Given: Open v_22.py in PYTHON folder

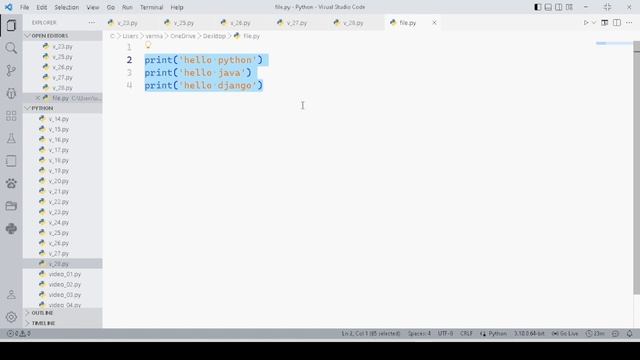Looking at the screenshot, I should coord(59,202).
